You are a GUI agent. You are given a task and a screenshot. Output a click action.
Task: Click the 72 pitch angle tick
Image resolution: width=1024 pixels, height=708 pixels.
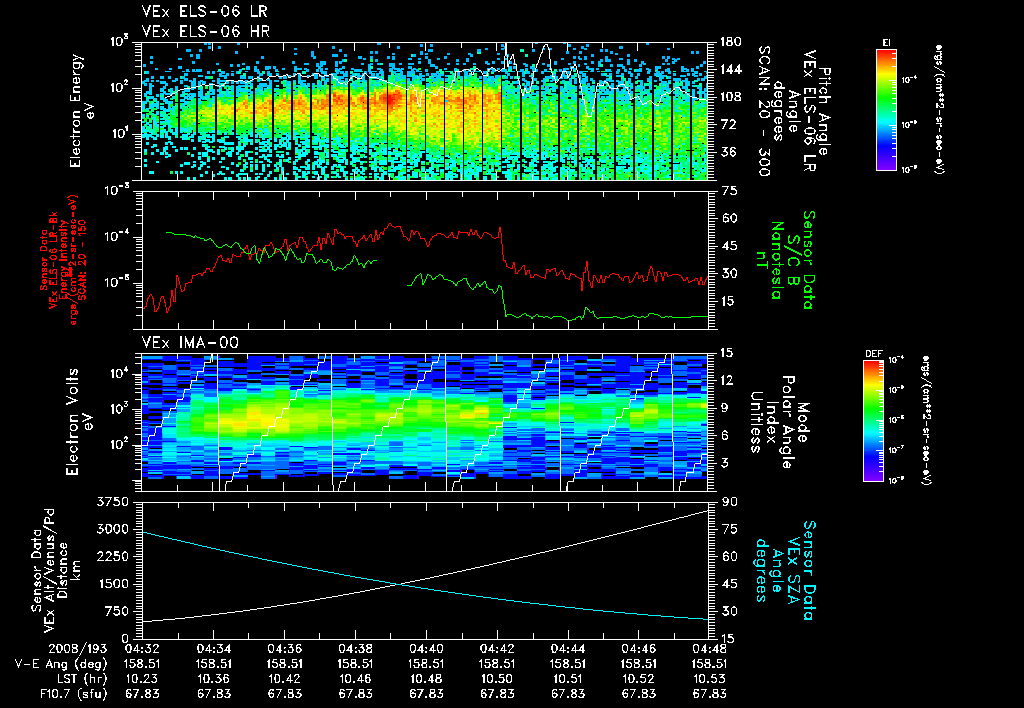(x=728, y=124)
